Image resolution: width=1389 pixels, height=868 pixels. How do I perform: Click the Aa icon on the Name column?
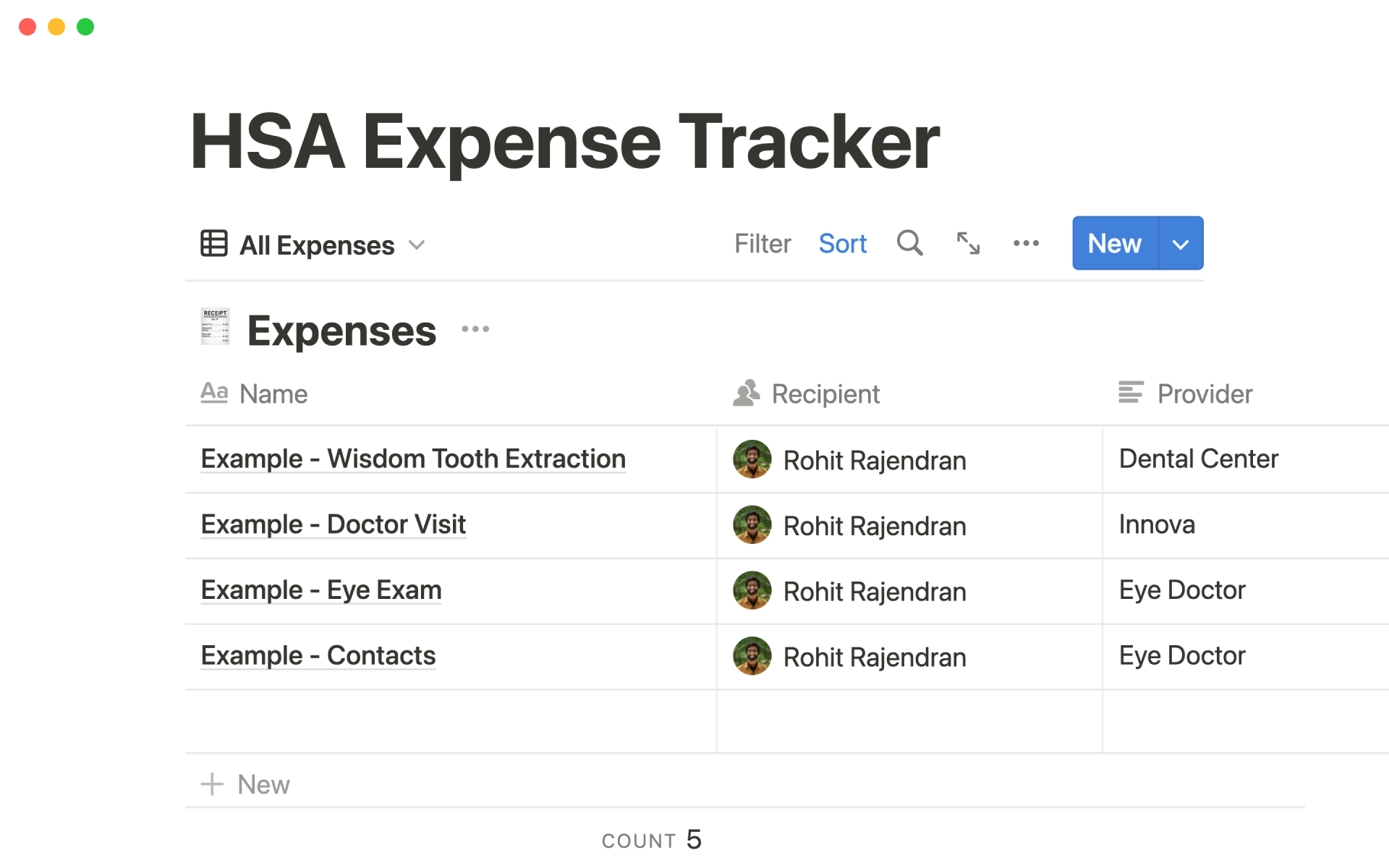pos(214,393)
